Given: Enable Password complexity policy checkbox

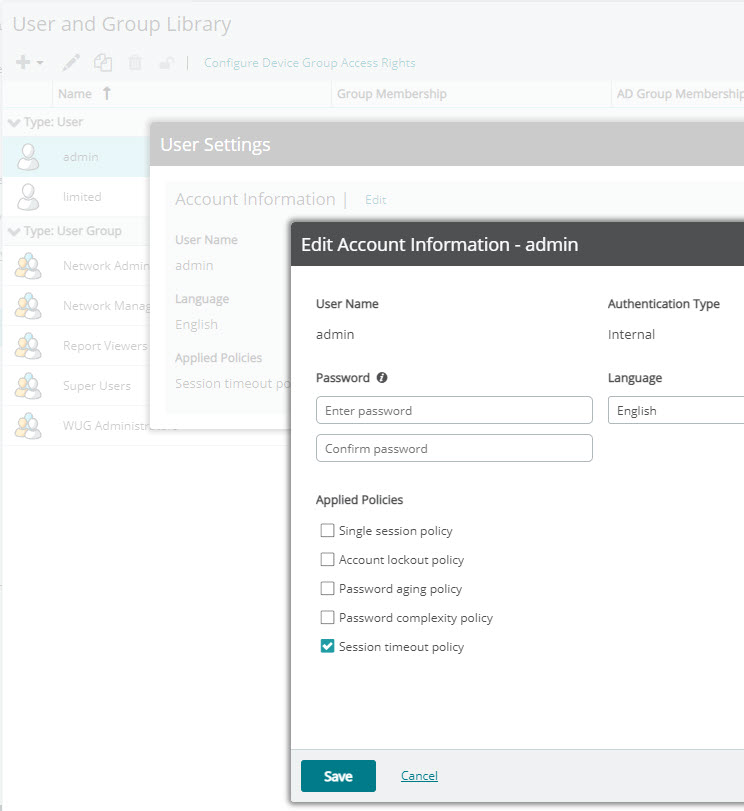Looking at the screenshot, I should pyautogui.click(x=327, y=618).
